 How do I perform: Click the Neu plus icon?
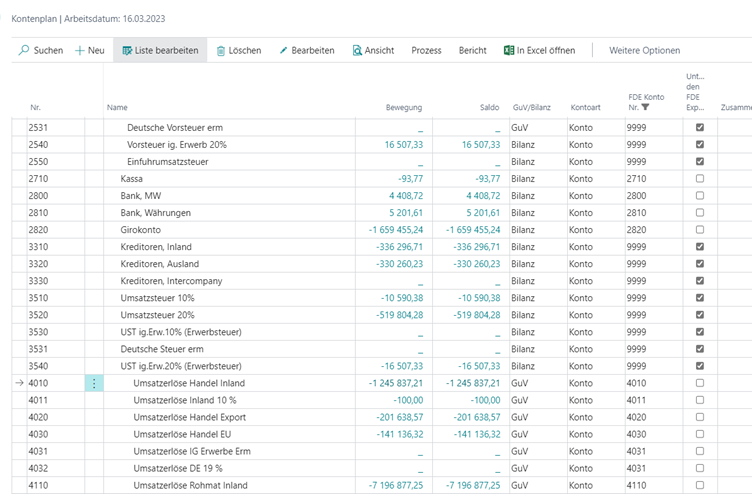80,50
